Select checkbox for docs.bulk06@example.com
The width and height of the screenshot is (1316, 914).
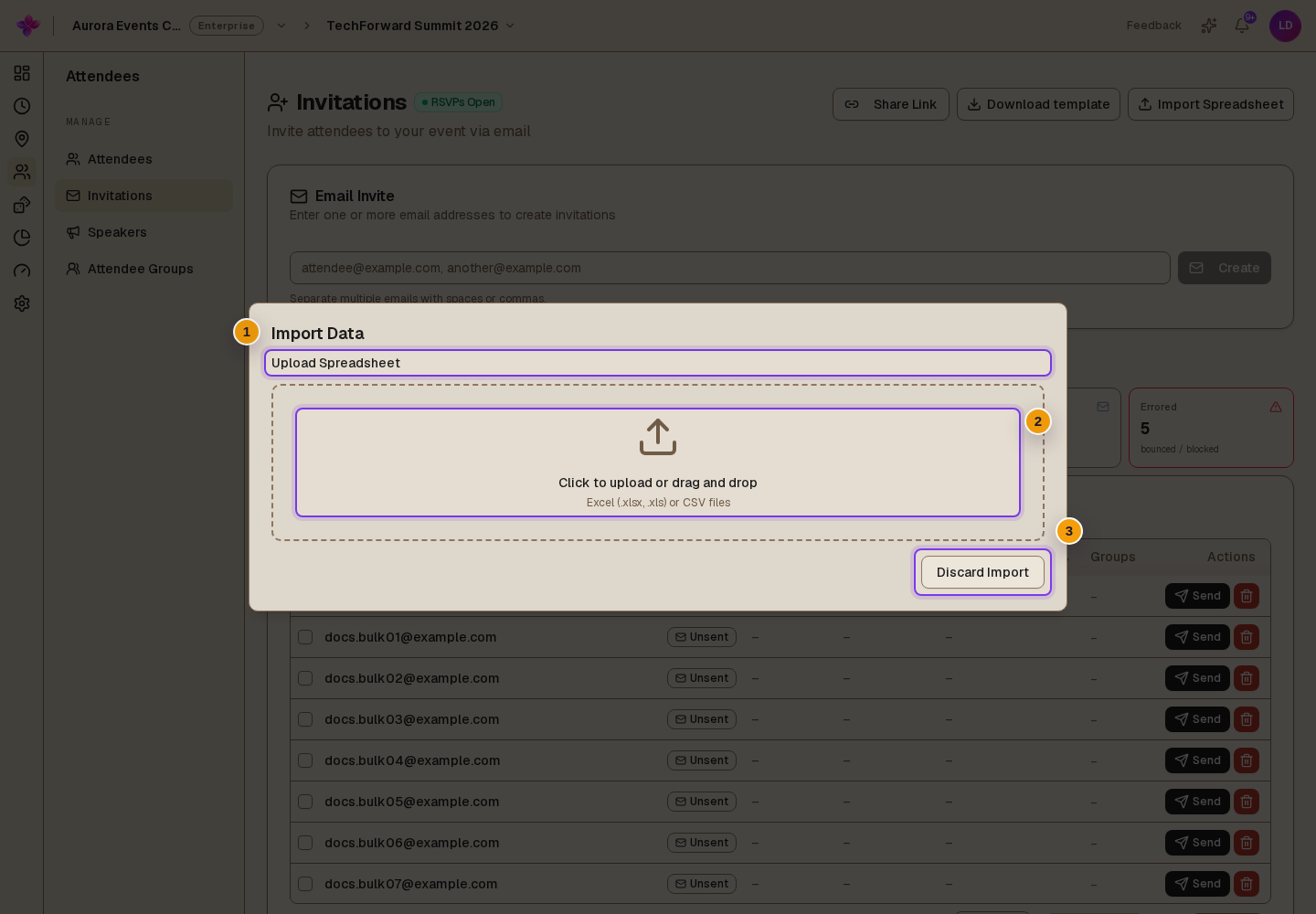[x=305, y=843]
